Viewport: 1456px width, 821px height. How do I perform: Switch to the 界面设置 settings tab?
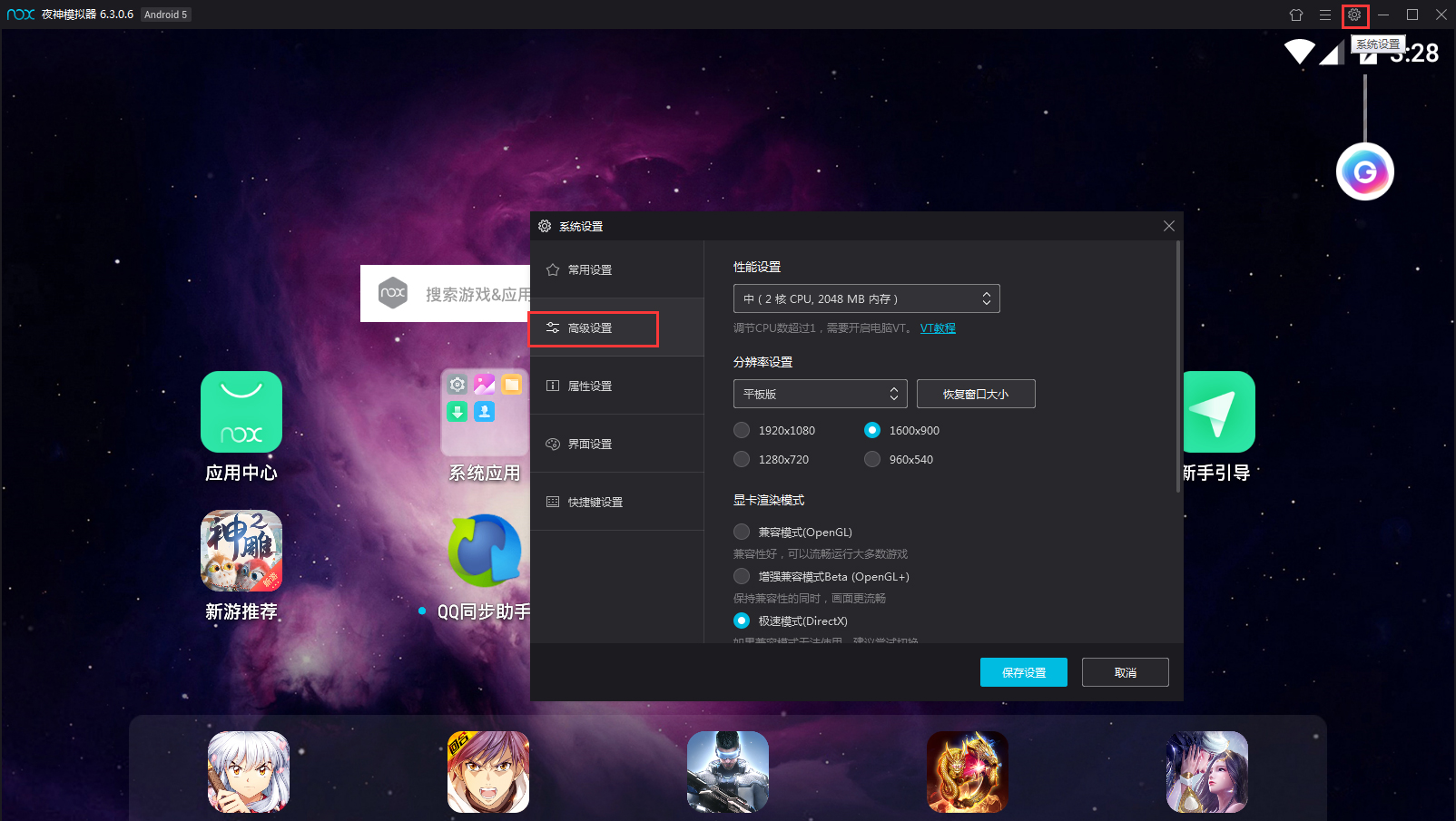(x=588, y=444)
